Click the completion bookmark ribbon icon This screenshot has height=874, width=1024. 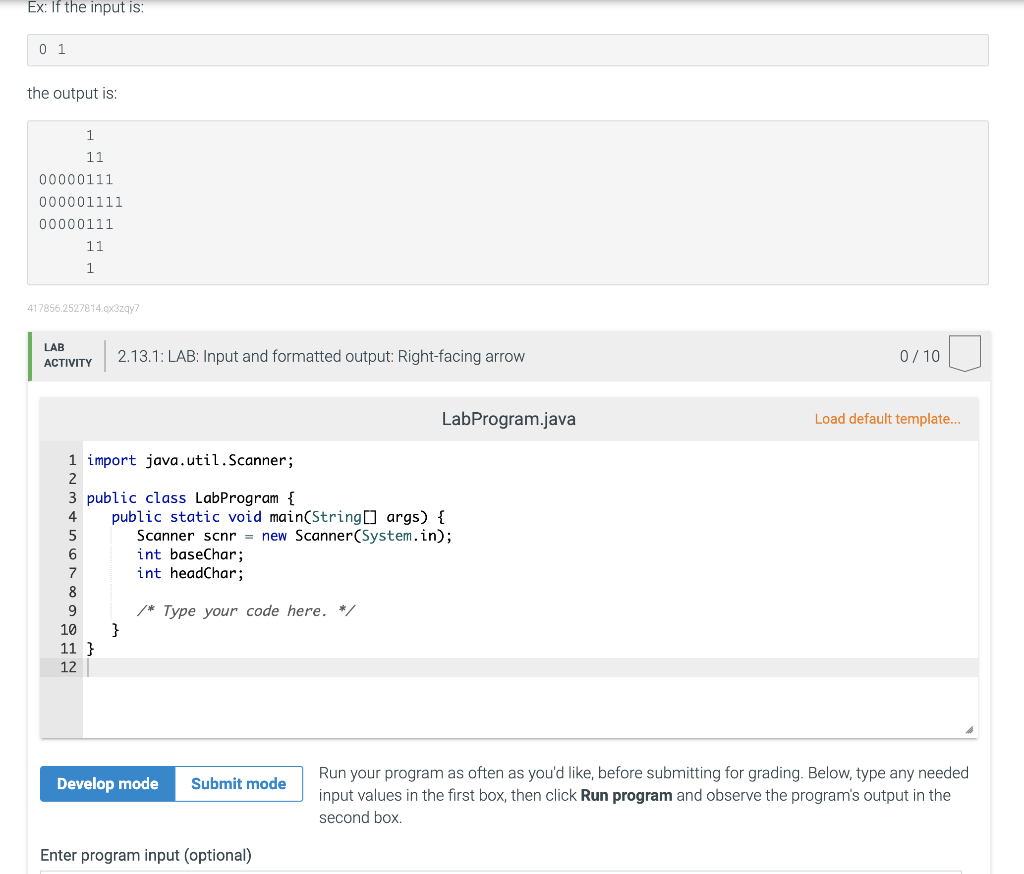(x=964, y=353)
